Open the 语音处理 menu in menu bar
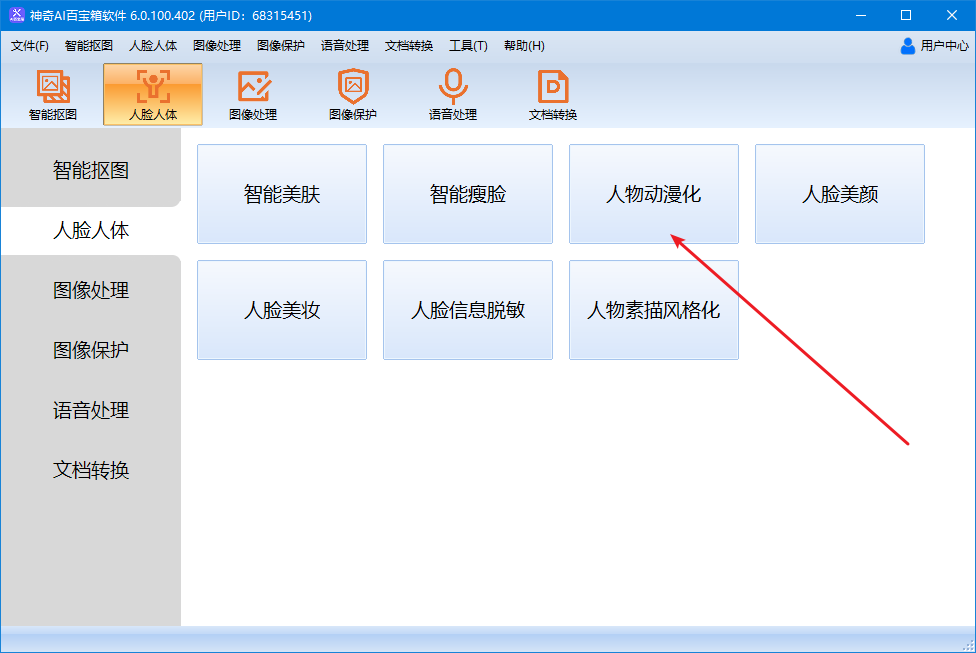The height and width of the screenshot is (653, 976). (x=345, y=45)
